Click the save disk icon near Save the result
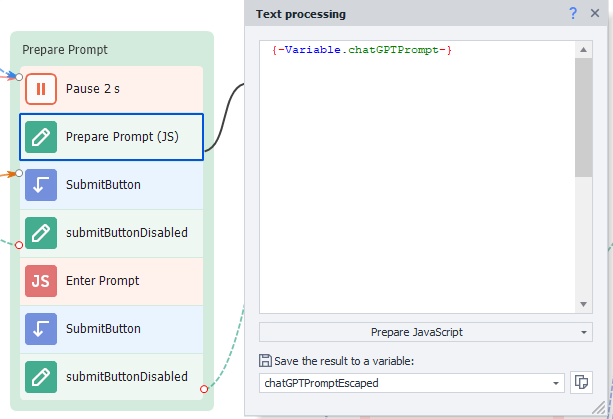This screenshot has width=613, height=419. coord(265,361)
